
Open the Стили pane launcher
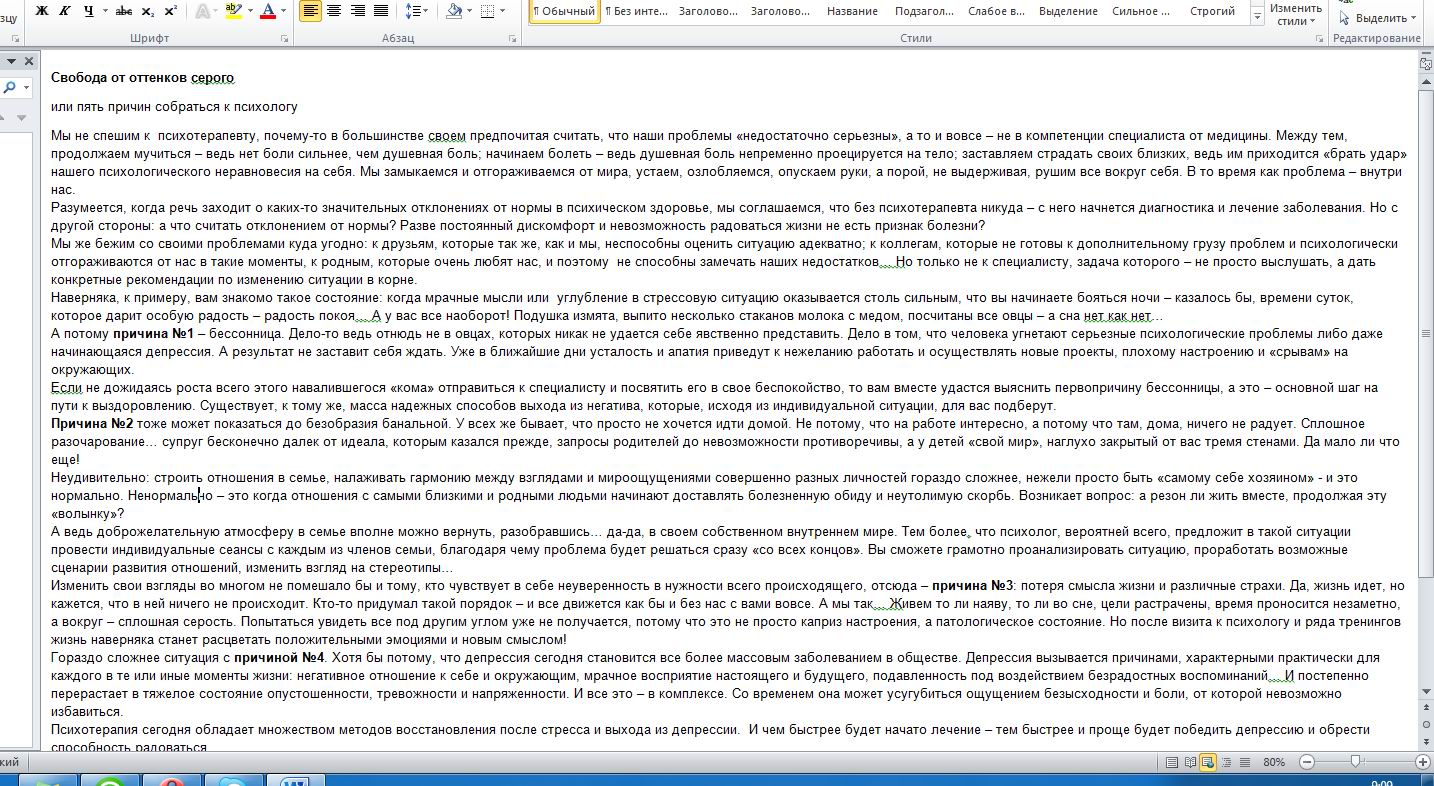pos(1322,38)
